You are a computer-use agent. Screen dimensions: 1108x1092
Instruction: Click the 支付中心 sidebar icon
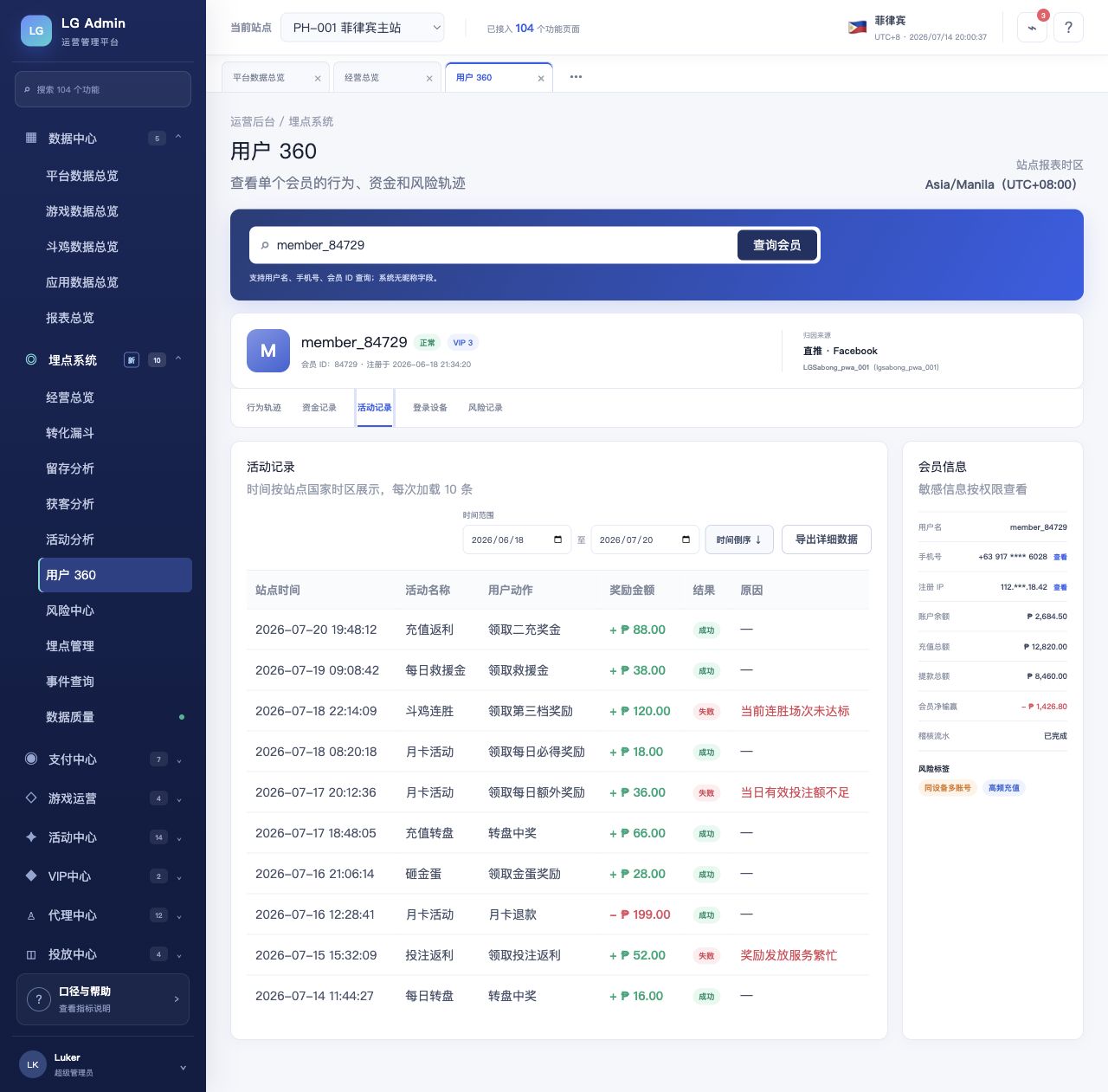pos(31,759)
